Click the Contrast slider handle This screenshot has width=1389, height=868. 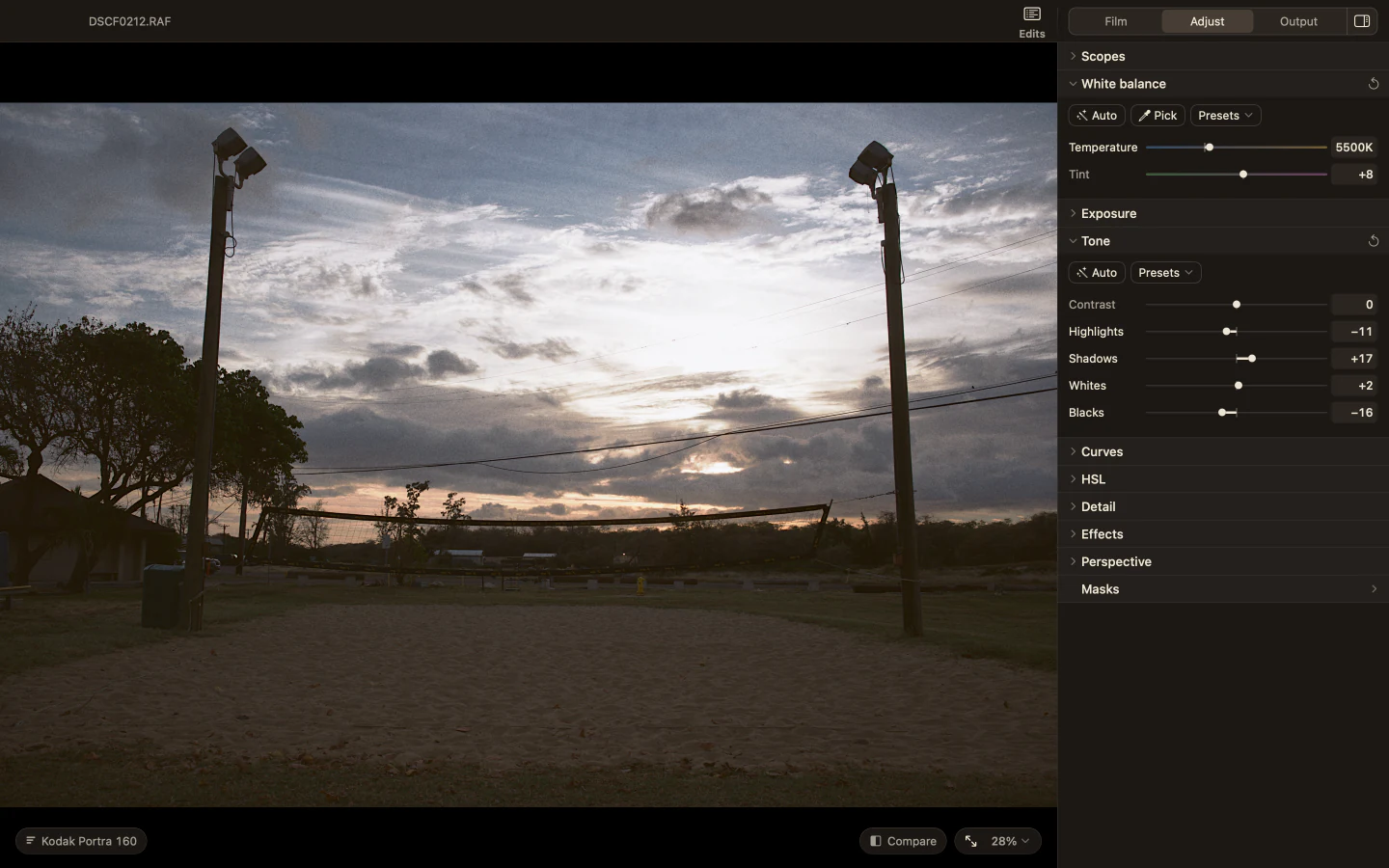pyautogui.click(x=1237, y=305)
